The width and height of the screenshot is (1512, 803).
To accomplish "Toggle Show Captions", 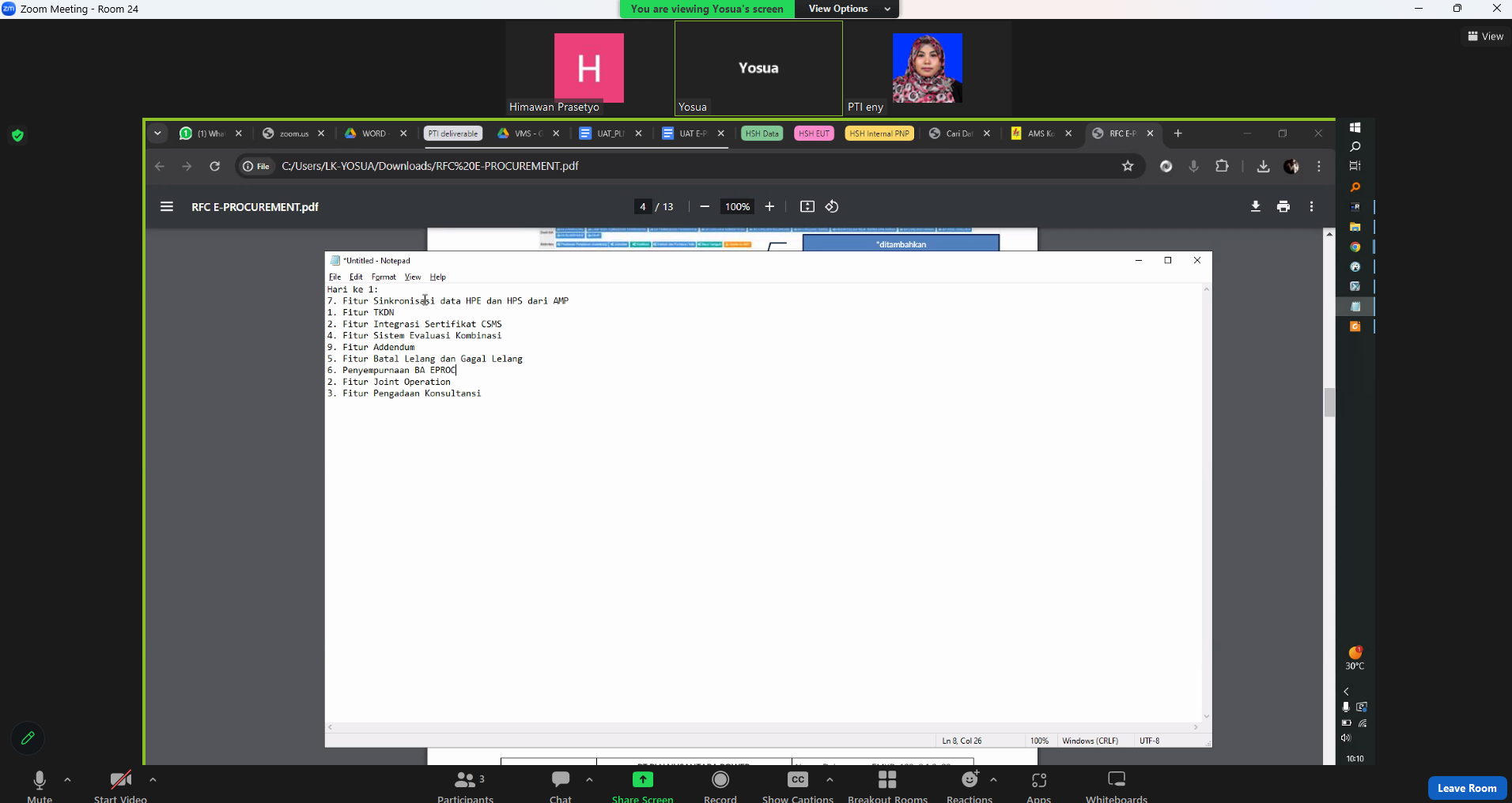I will (797, 782).
